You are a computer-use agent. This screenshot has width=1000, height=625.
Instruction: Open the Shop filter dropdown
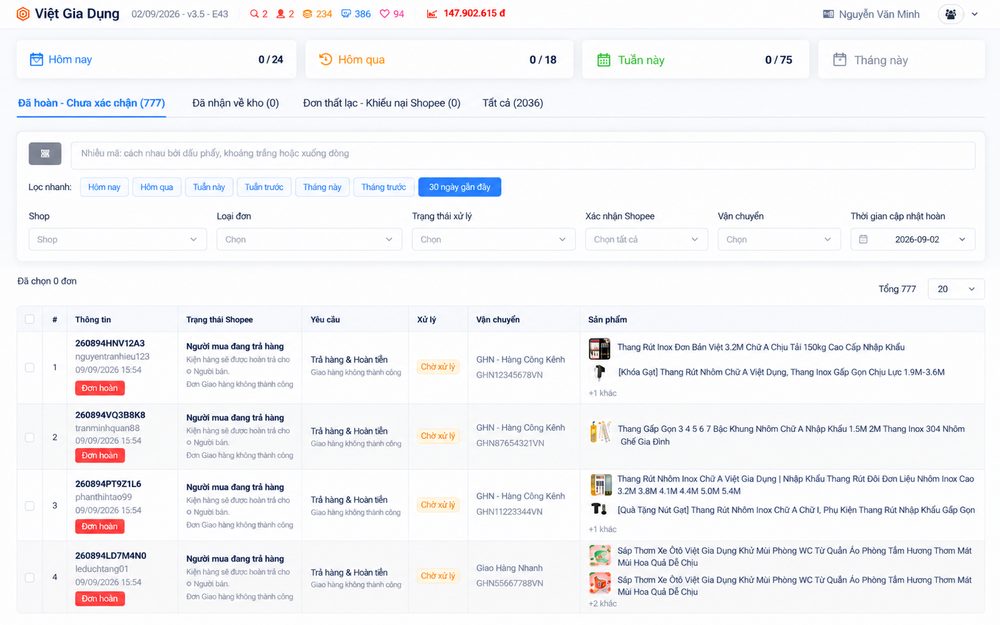[x=117, y=239]
